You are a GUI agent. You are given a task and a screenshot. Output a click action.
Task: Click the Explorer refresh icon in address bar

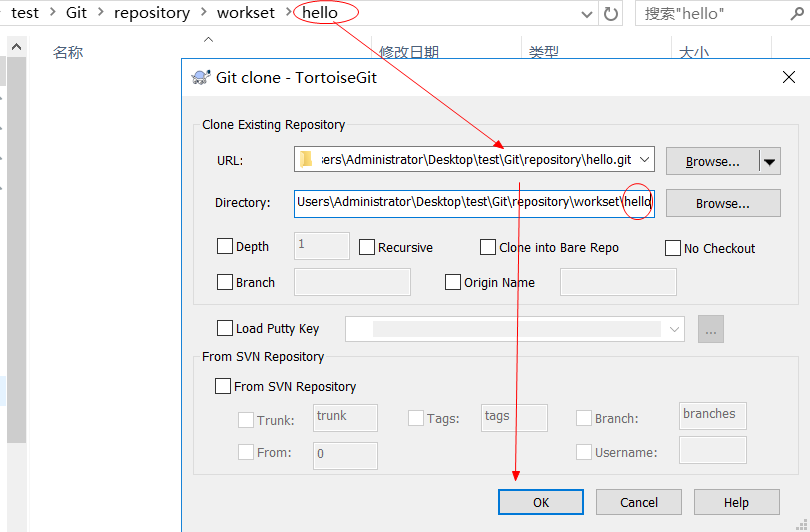611,14
